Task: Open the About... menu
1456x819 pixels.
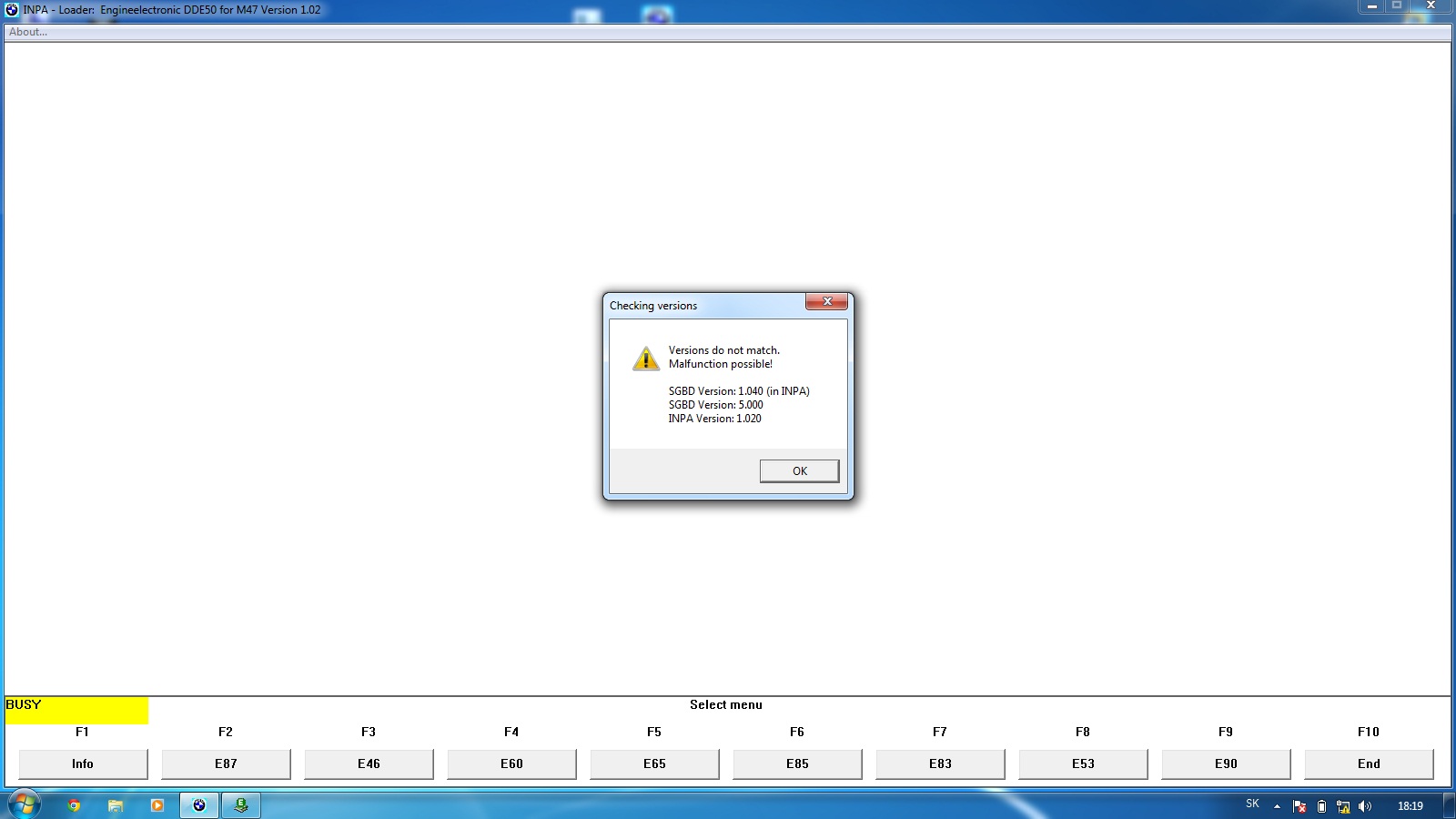Action: 28,32
